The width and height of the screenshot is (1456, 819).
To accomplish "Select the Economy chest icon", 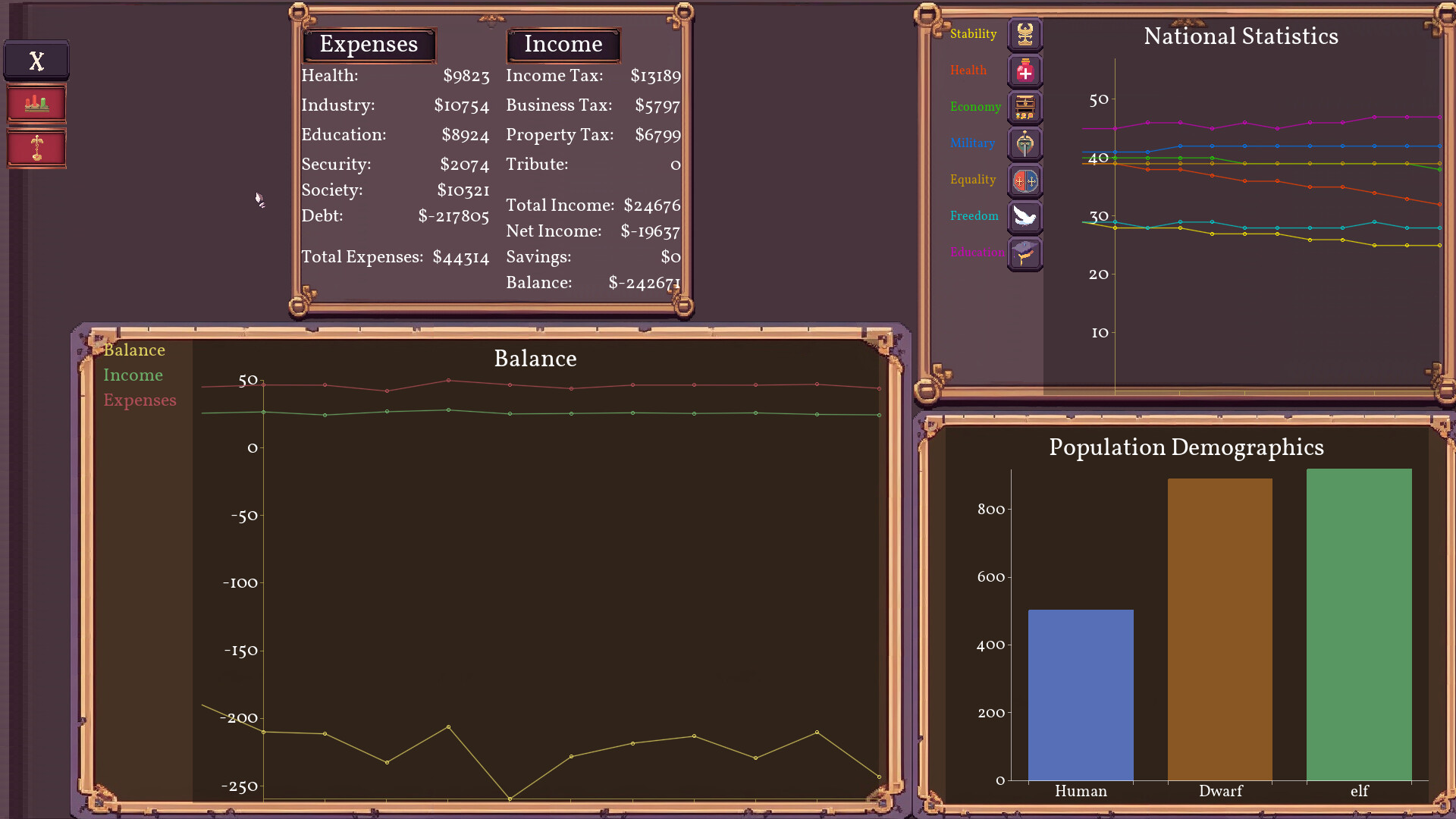I will point(1025,107).
